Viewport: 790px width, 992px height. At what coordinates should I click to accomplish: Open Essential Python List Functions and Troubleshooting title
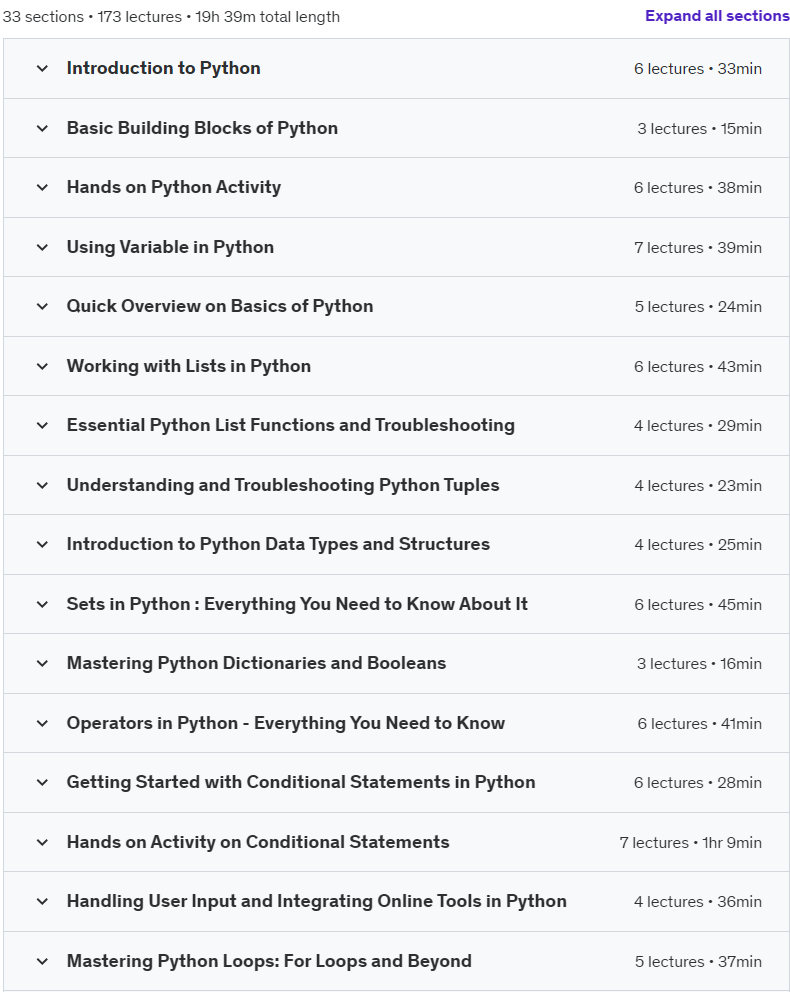coord(290,425)
